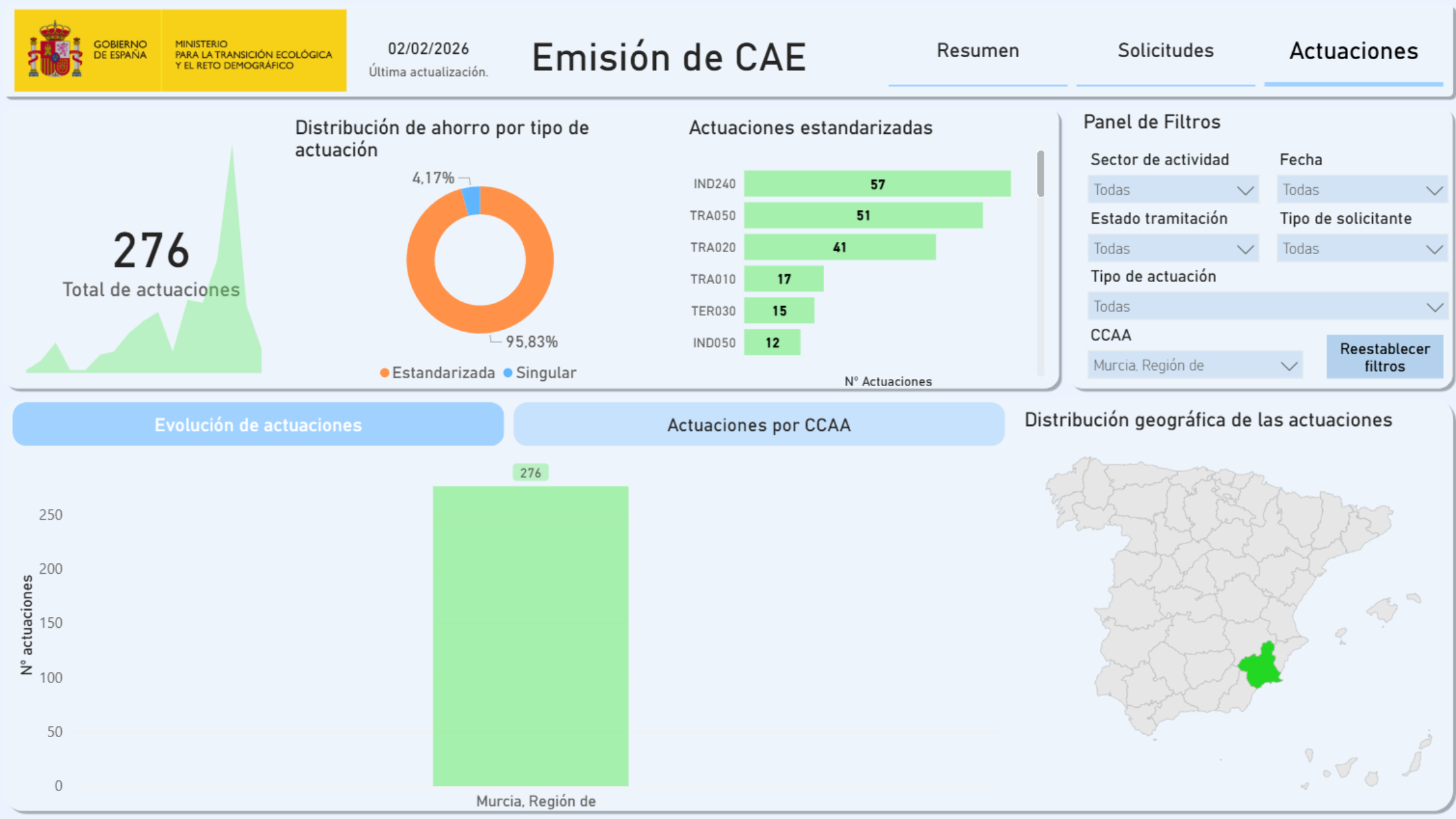Click the Reestablecer filtros button
1456x819 pixels.
click(1384, 357)
